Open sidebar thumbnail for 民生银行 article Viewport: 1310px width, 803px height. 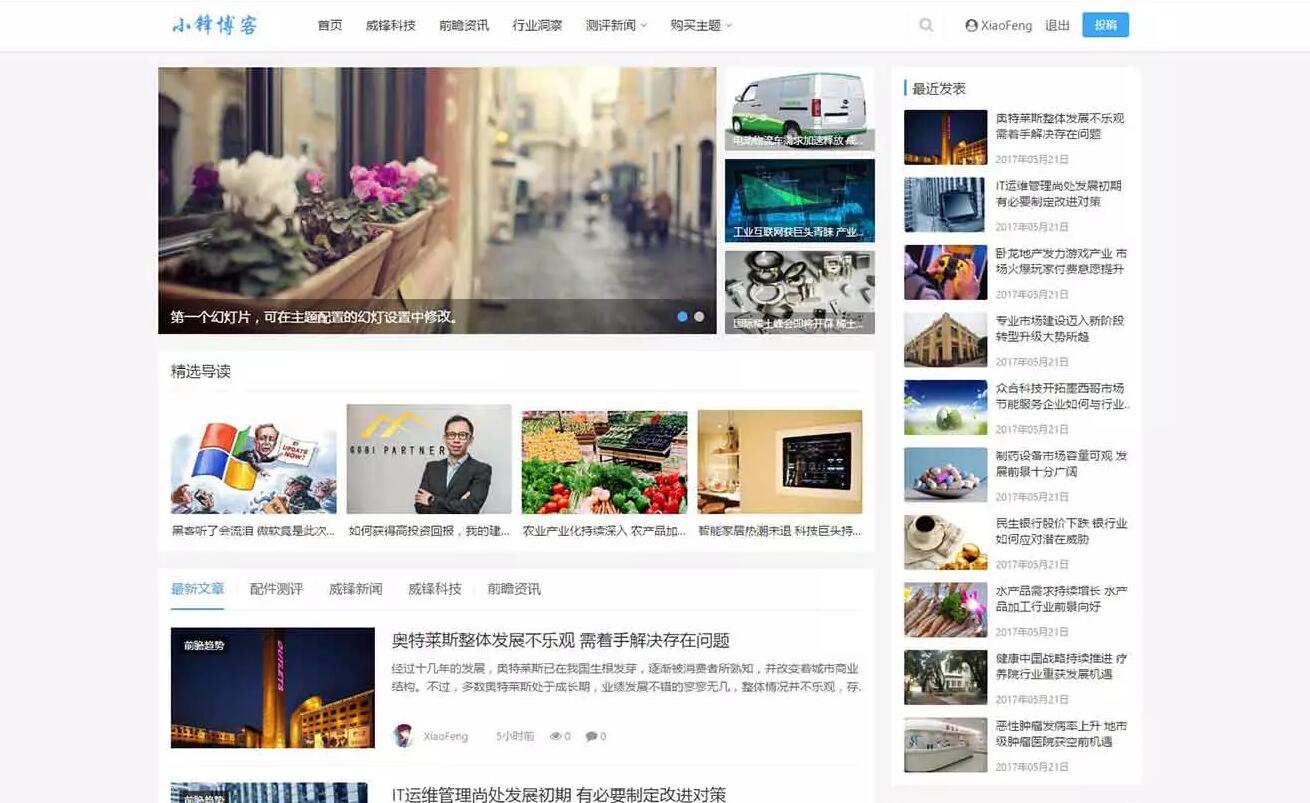945,542
